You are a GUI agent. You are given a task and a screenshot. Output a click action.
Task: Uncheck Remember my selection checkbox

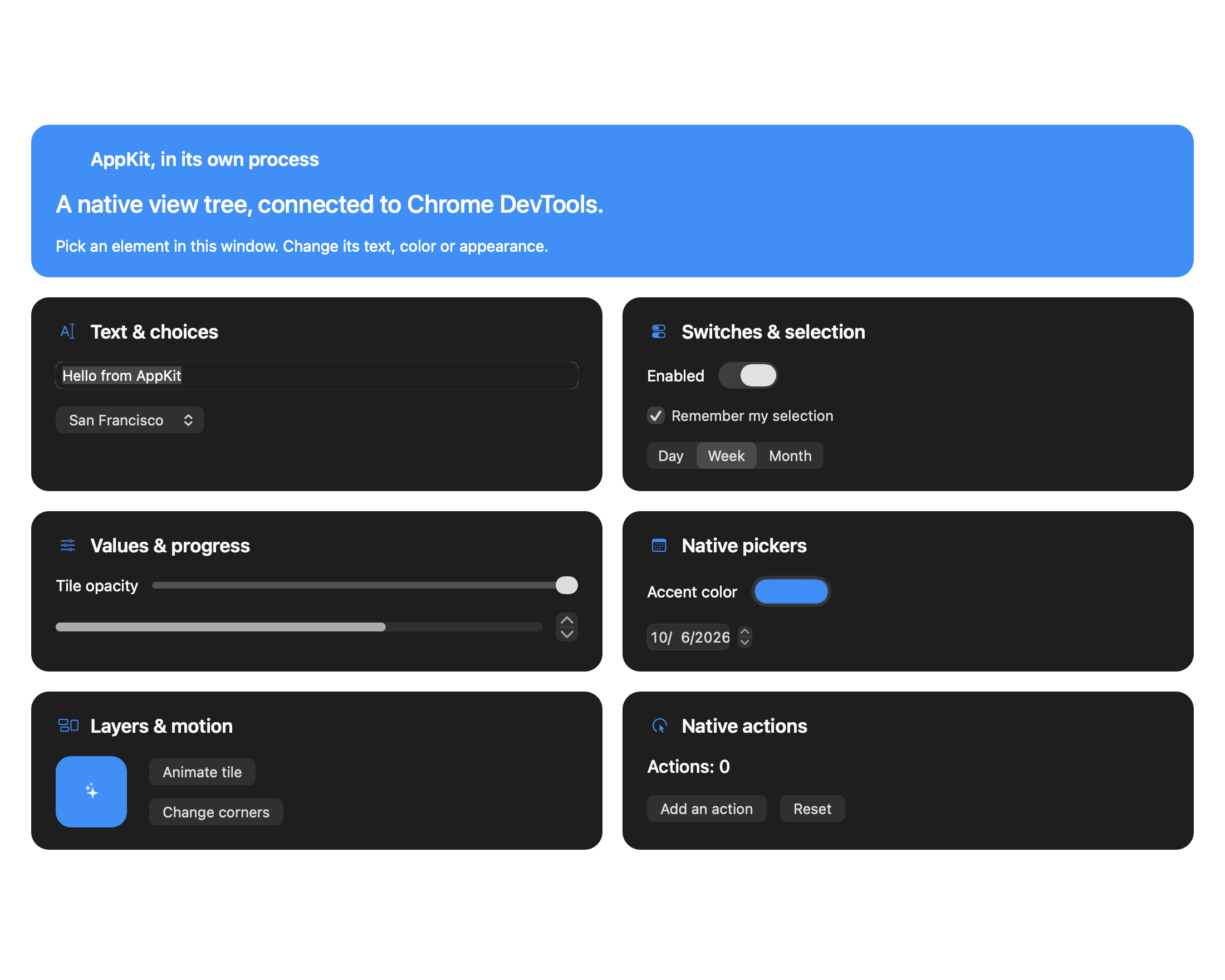656,415
